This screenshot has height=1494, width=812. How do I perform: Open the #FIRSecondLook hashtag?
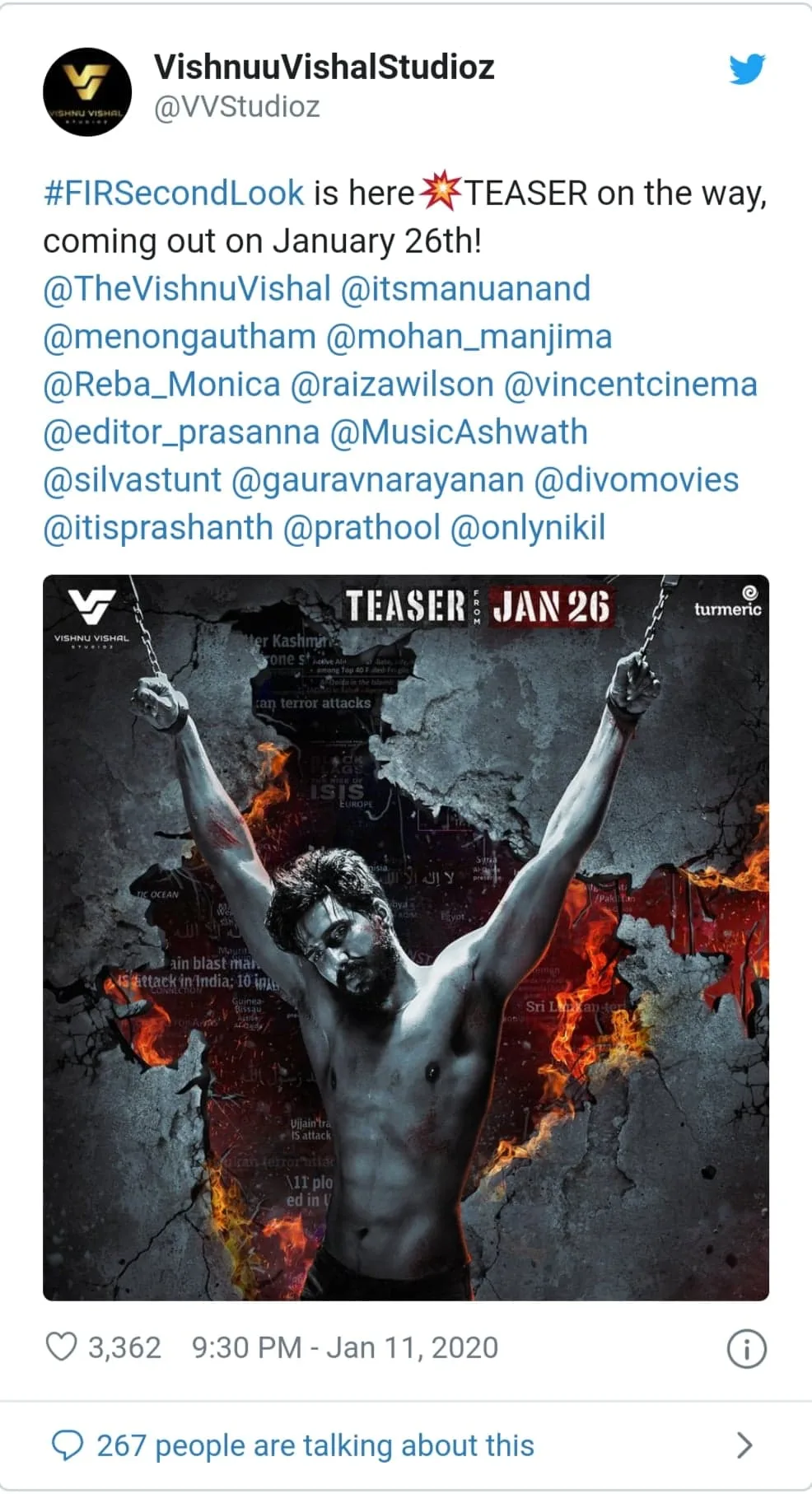[174, 194]
